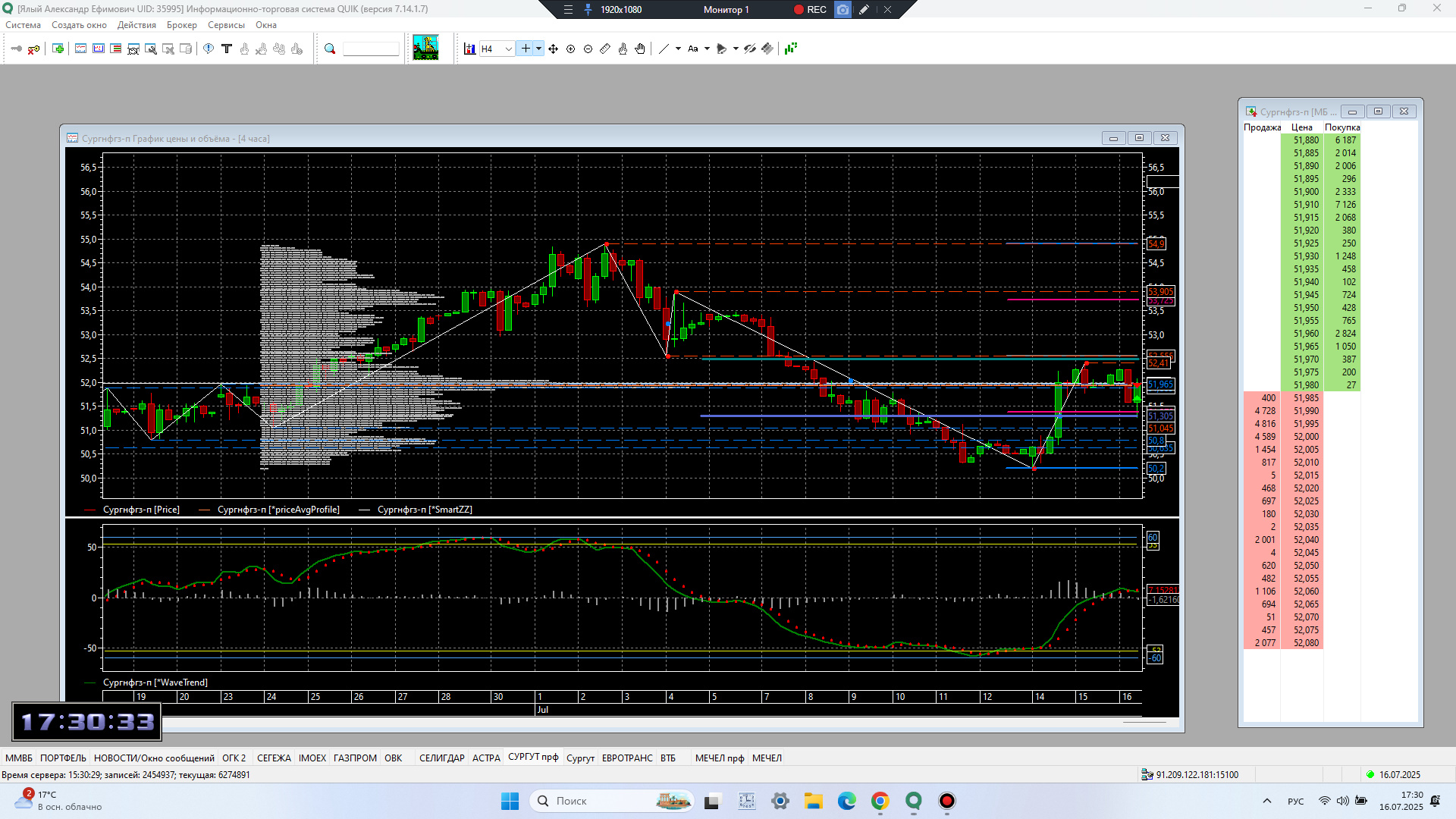
Task: Toggle the crosshair cursor mode button
Action: pyautogui.click(x=525, y=49)
